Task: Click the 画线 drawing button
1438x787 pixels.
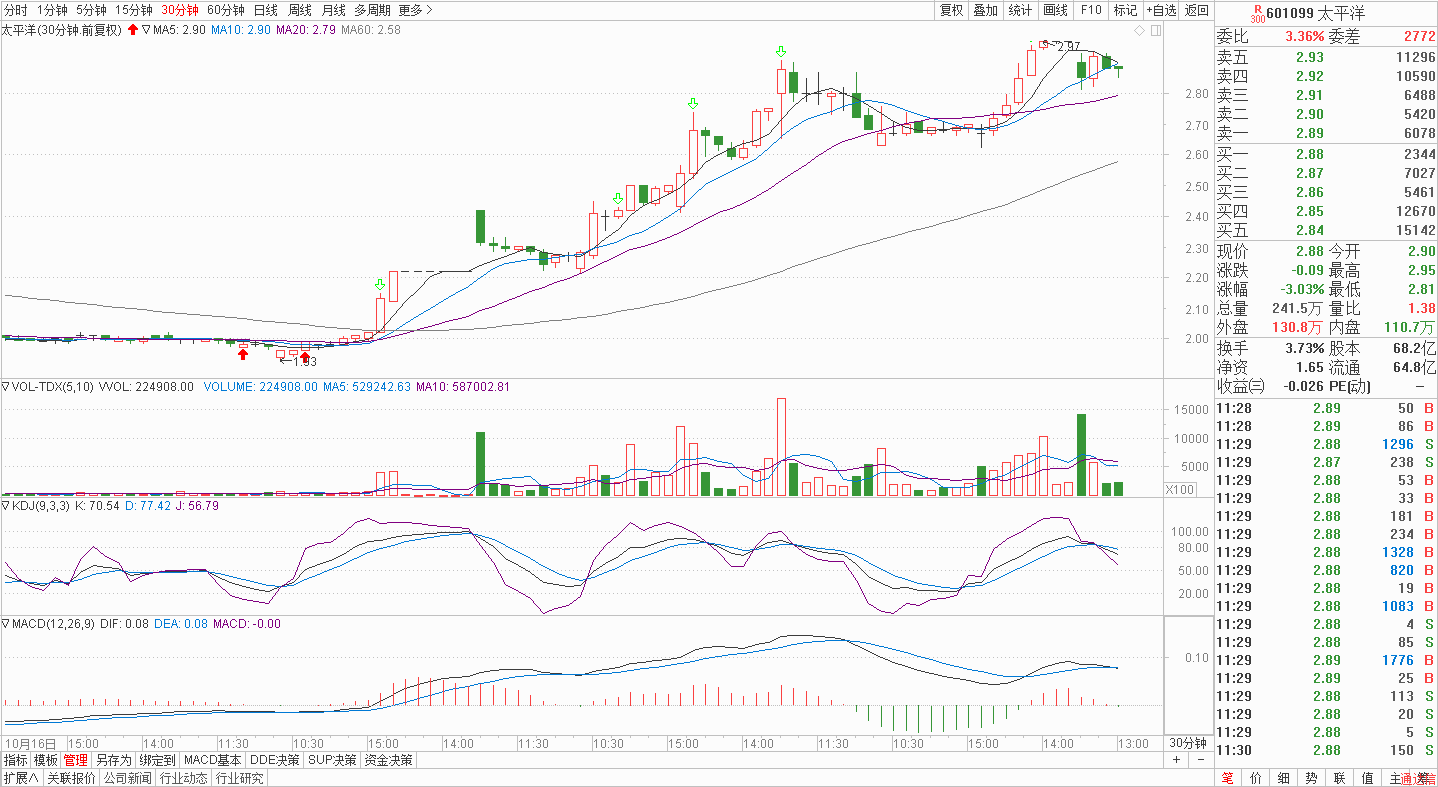Action: click(1055, 10)
